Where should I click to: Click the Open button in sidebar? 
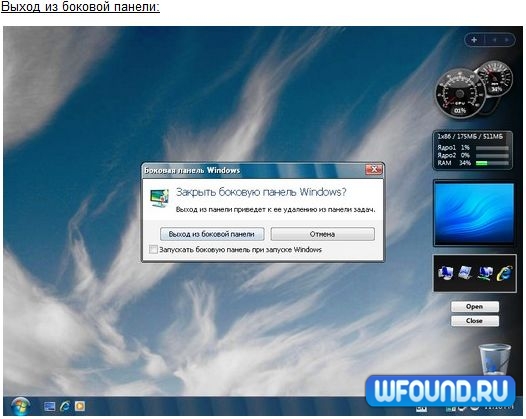coord(475,307)
